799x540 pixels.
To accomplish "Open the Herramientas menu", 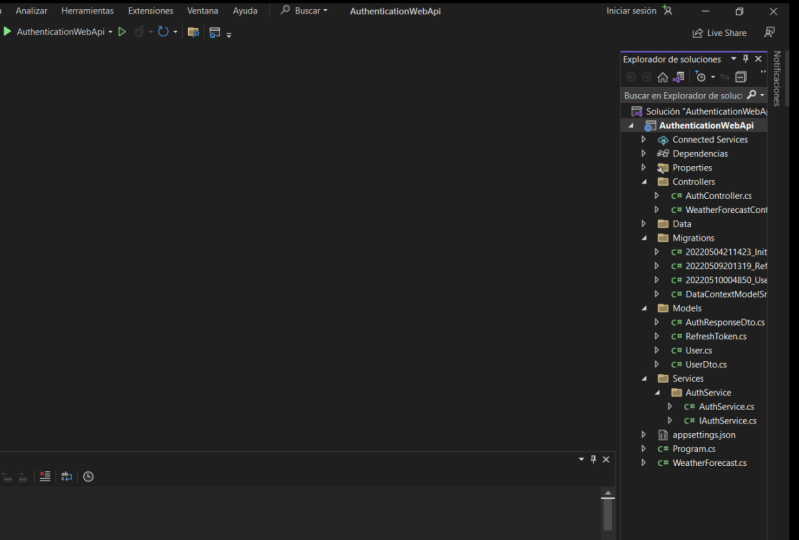I will click(88, 11).
